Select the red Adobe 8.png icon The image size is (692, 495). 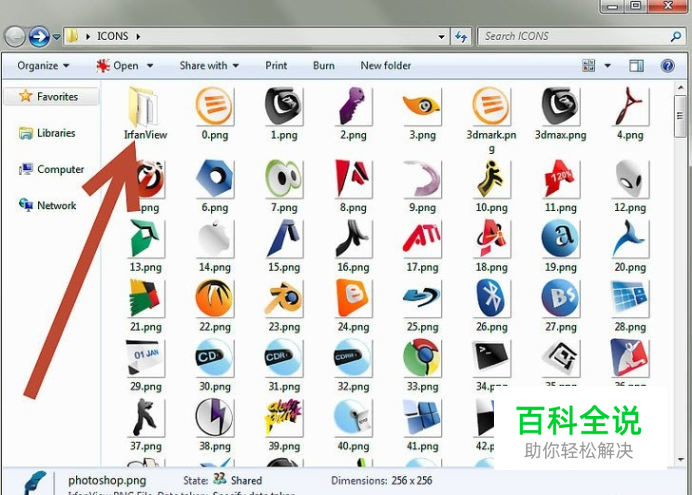pos(353,178)
